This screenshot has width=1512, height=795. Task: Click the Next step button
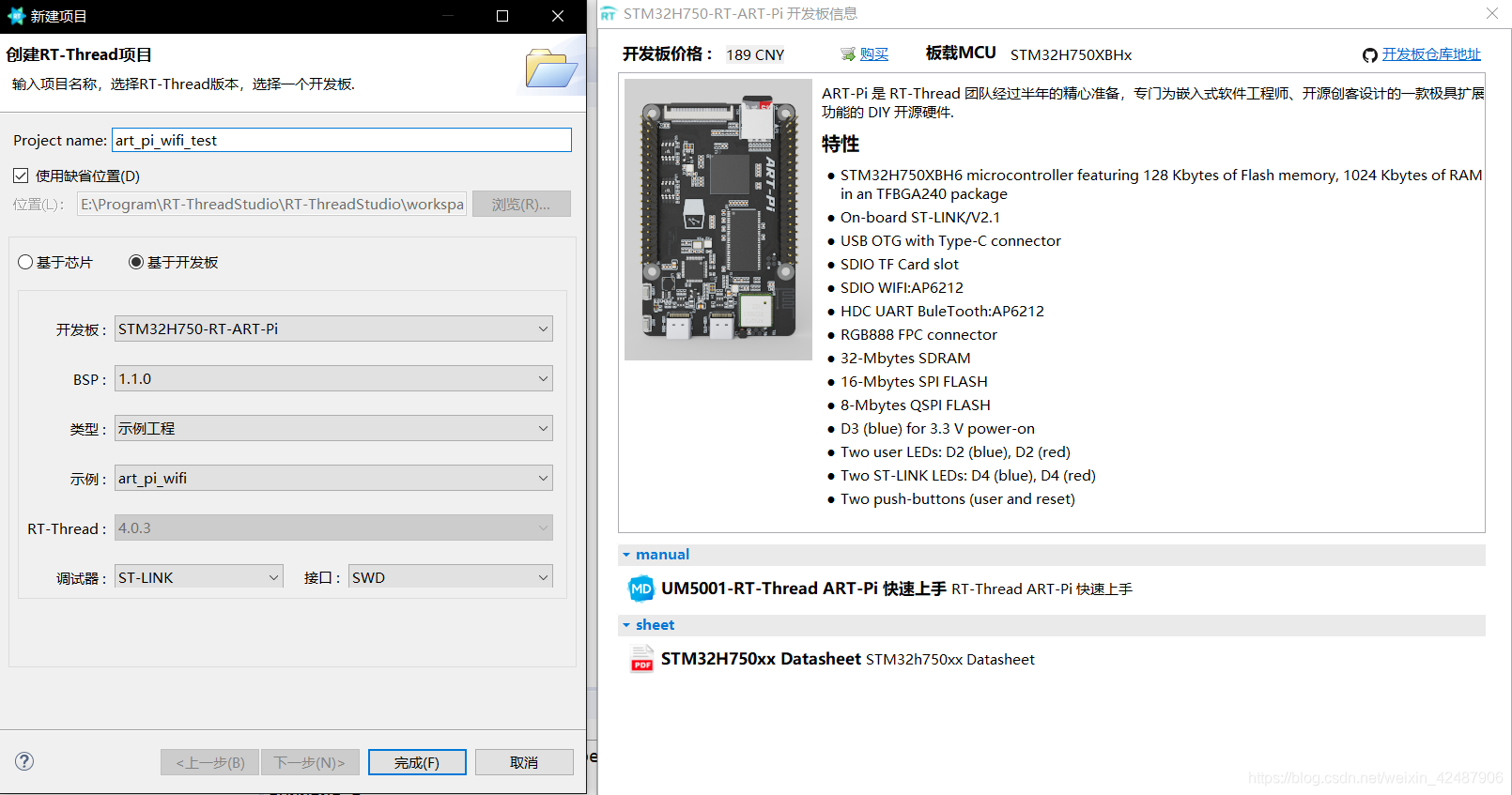310,762
